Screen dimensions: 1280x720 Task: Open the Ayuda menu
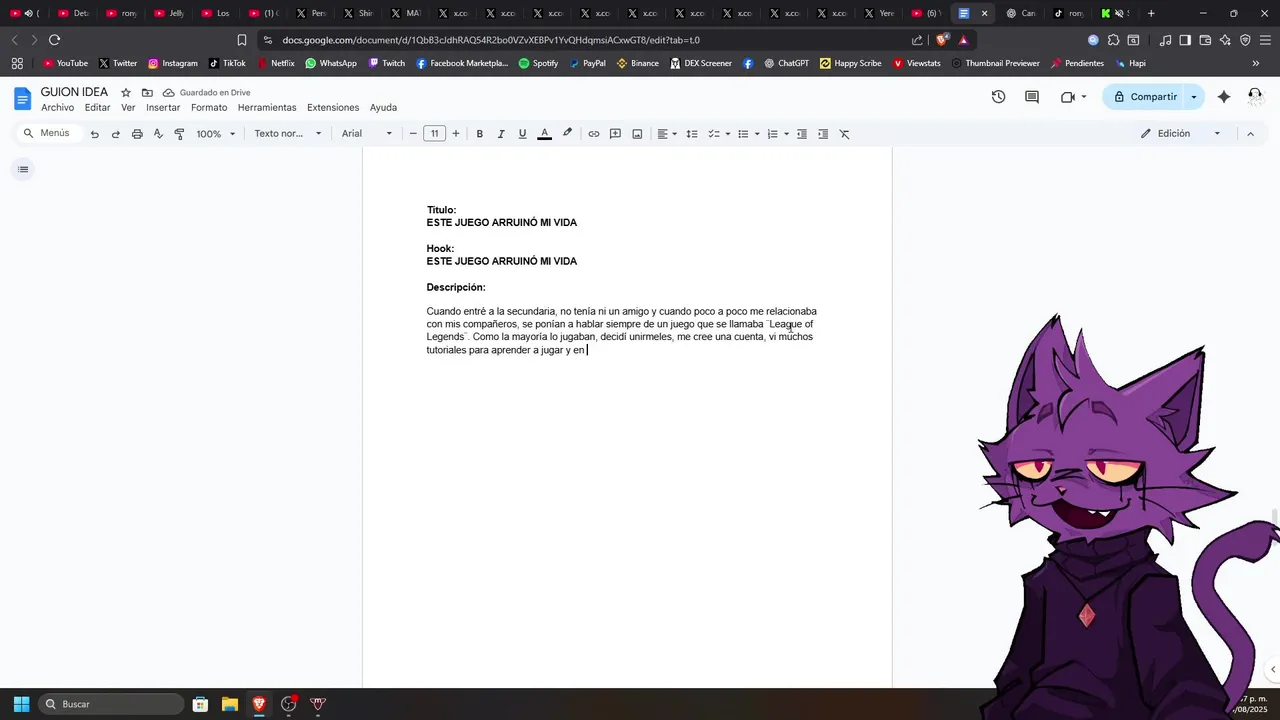pos(383,108)
